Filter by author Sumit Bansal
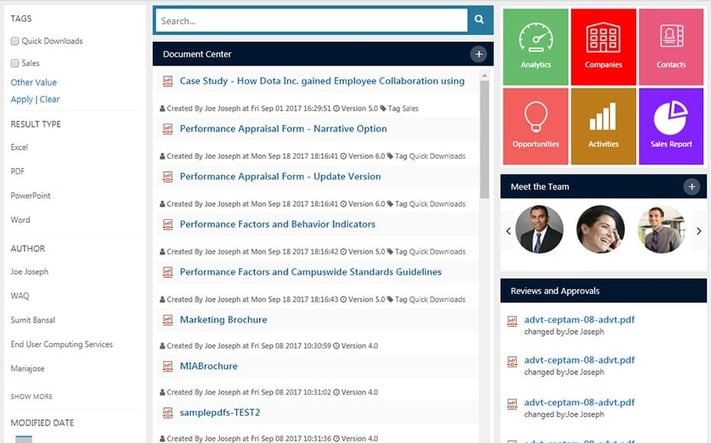The image size is (711, 443). point(33,320)
